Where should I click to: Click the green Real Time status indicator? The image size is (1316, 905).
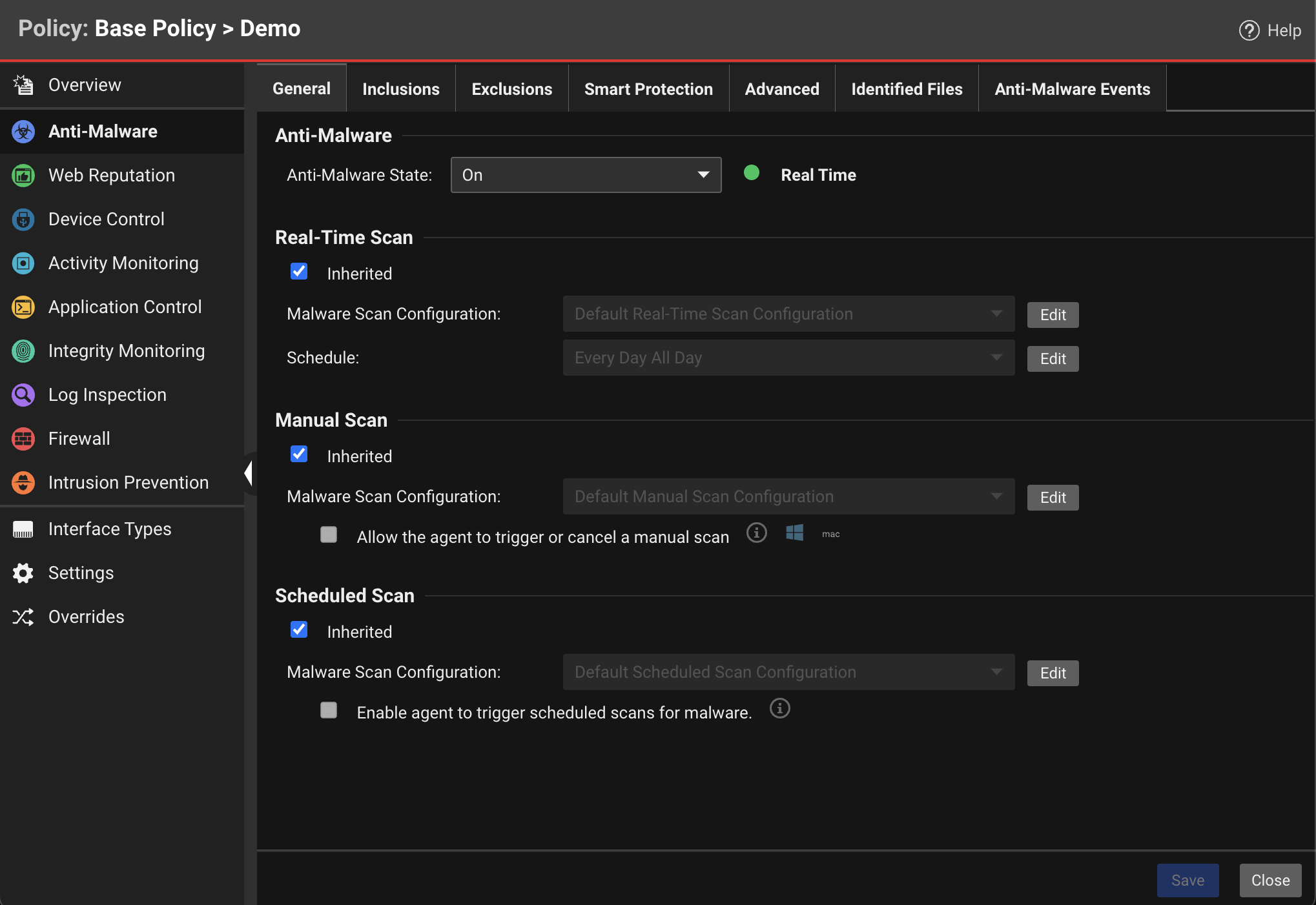pyautogui.click(x=752, y=172)
